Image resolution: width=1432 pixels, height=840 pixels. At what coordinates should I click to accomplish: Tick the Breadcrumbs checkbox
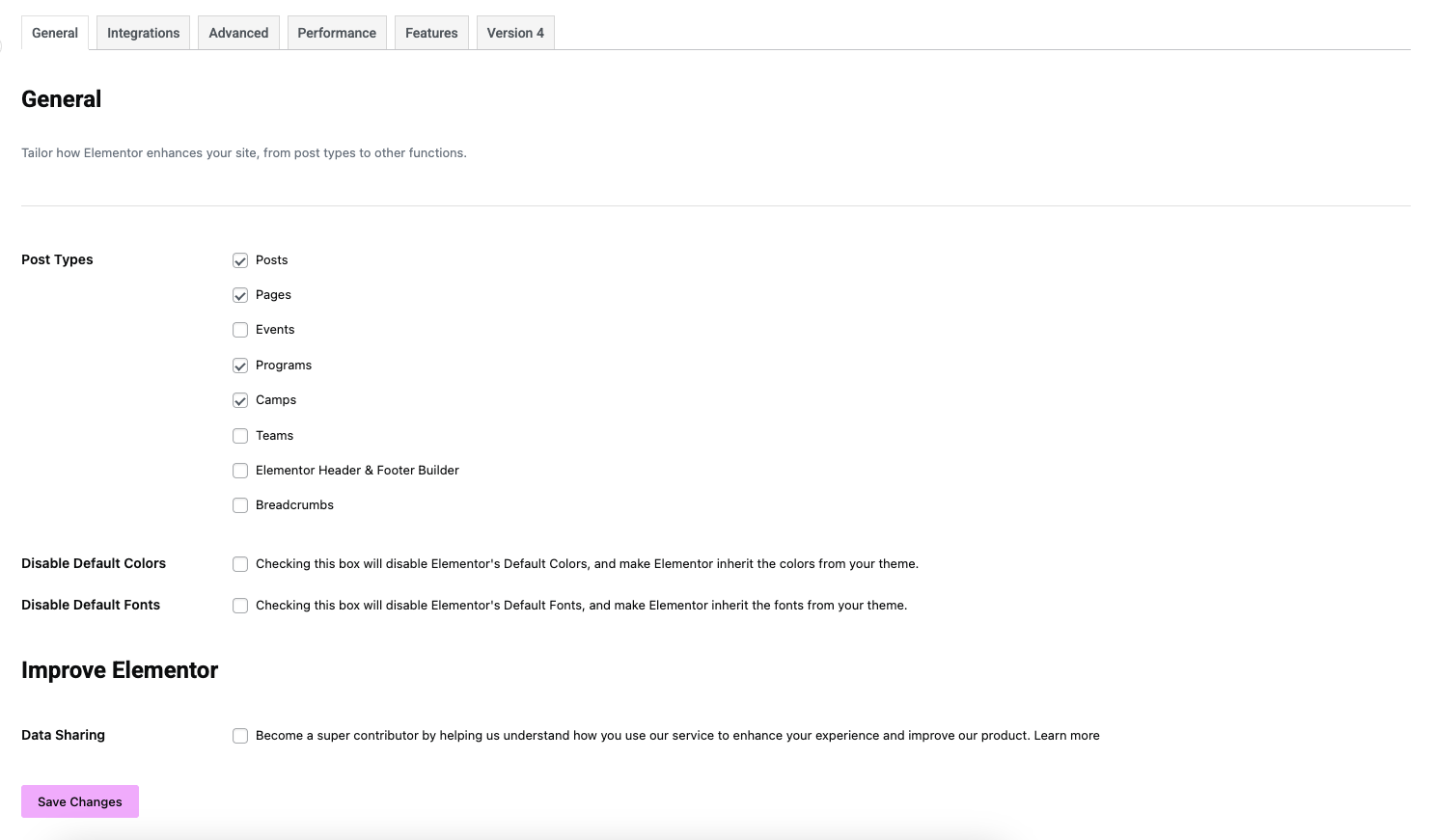click(x=240, y=505)
